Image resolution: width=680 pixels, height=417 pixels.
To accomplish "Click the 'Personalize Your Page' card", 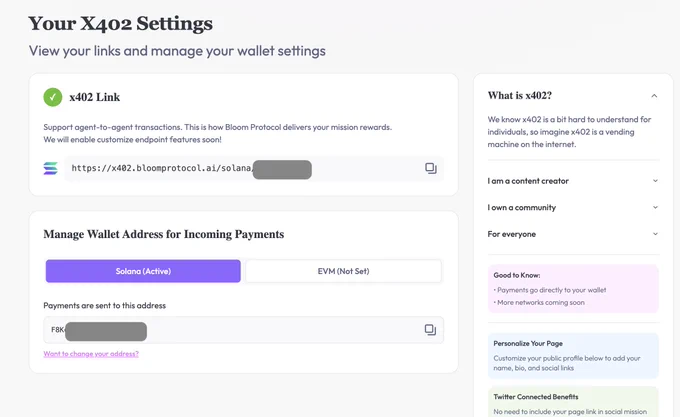I will coord(573,356).
